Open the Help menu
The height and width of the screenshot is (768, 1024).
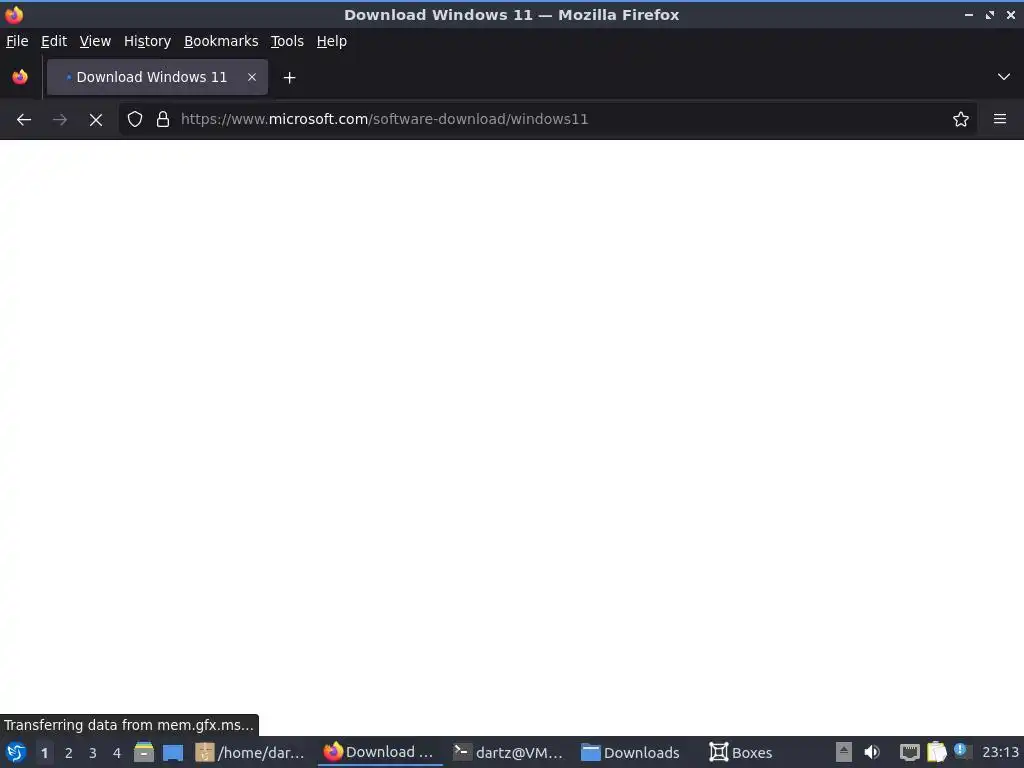pos(332,41)
